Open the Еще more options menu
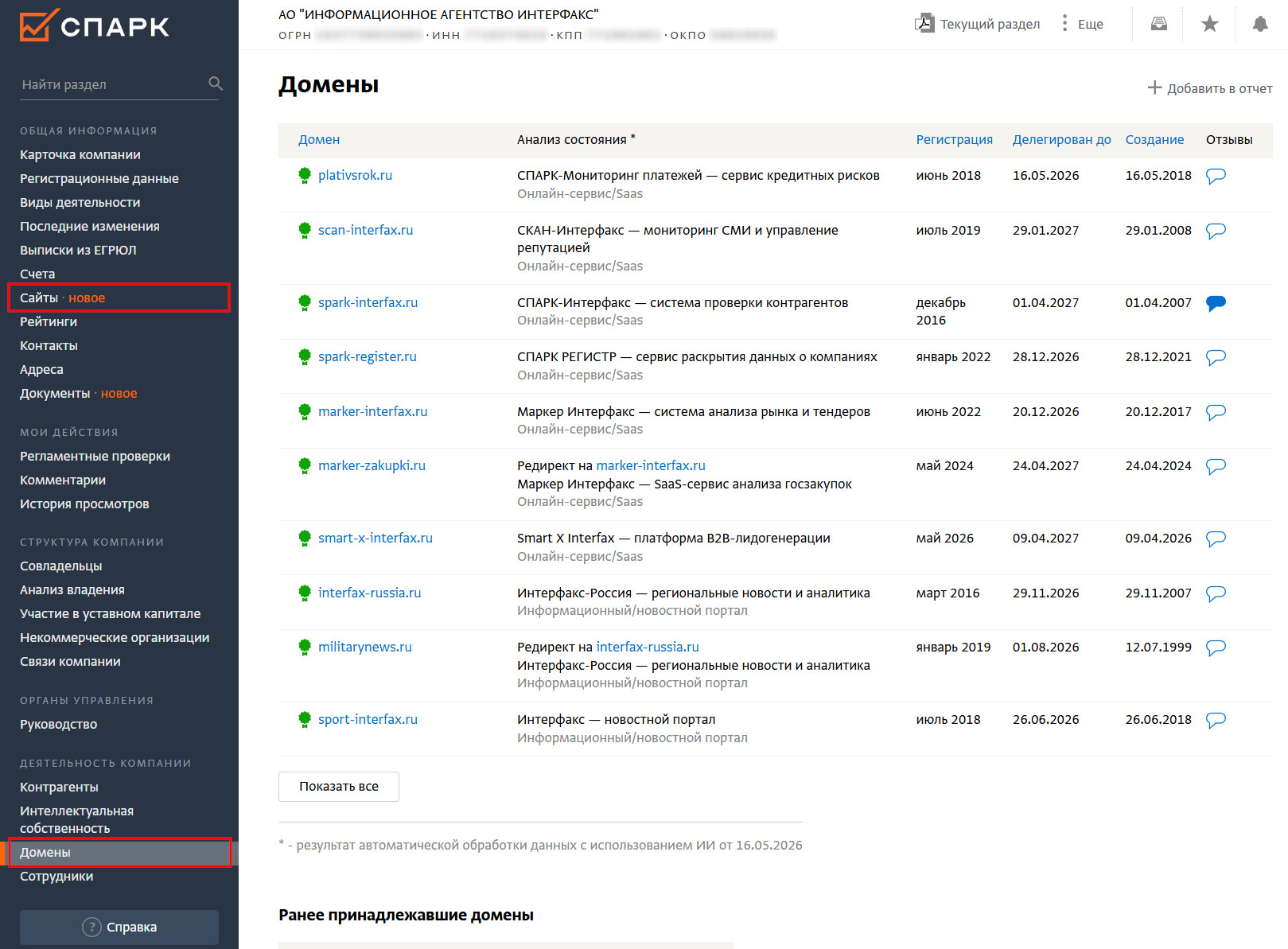The width and height of the screenshot is (1288, 949). (1083, 24)
